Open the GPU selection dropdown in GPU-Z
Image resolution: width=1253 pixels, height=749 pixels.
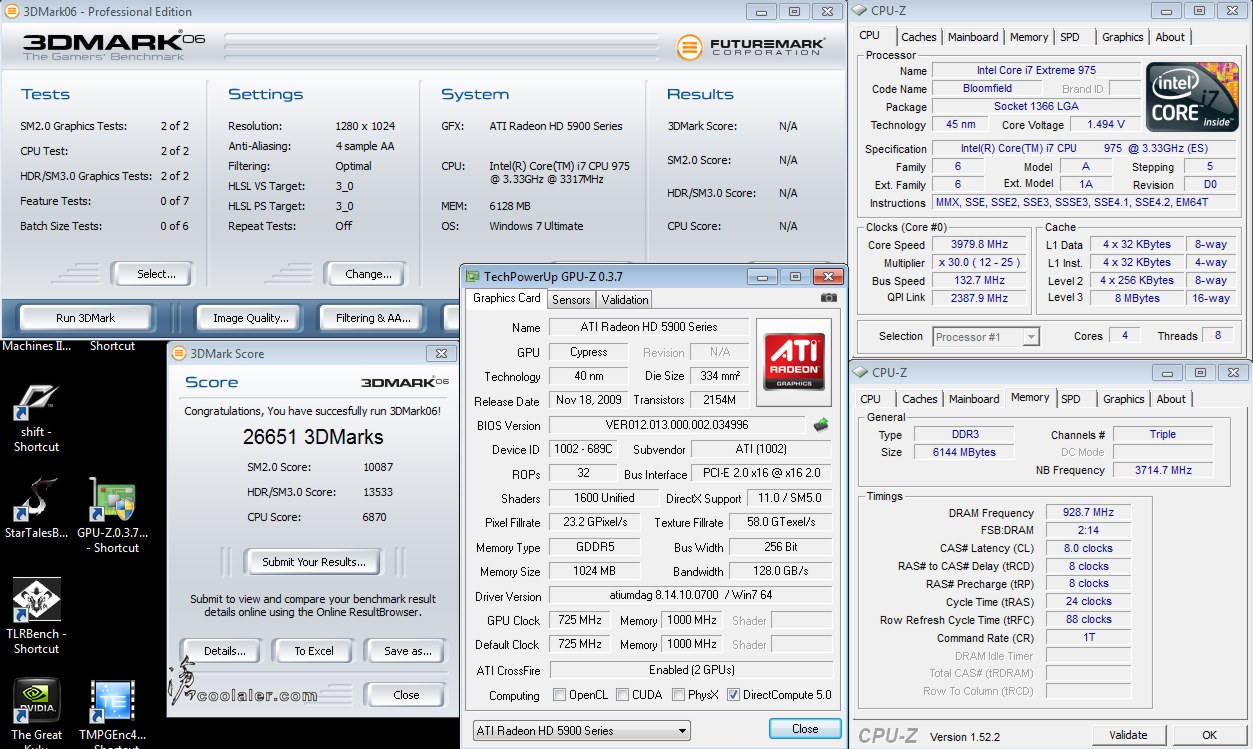[580, 731]
